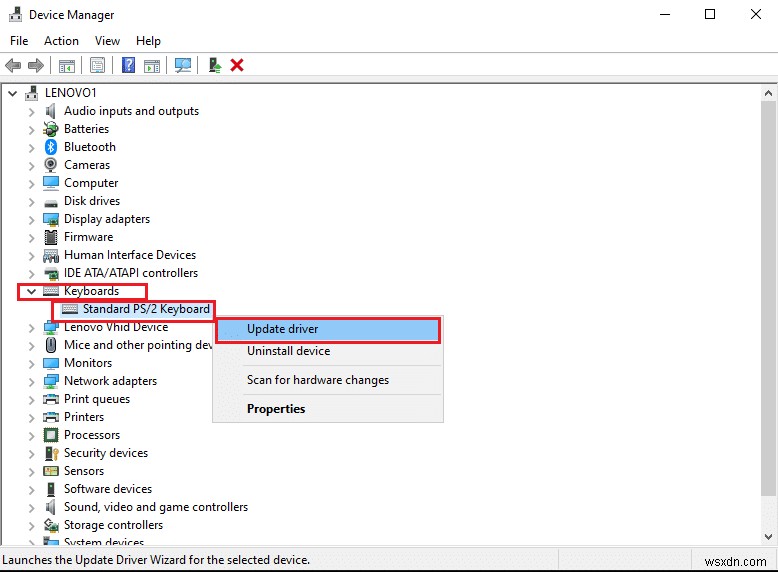Image resolution: width=778 pixels, height=572 pixels.
Task: Click the Network adapters icon
Action: point(51,381)
